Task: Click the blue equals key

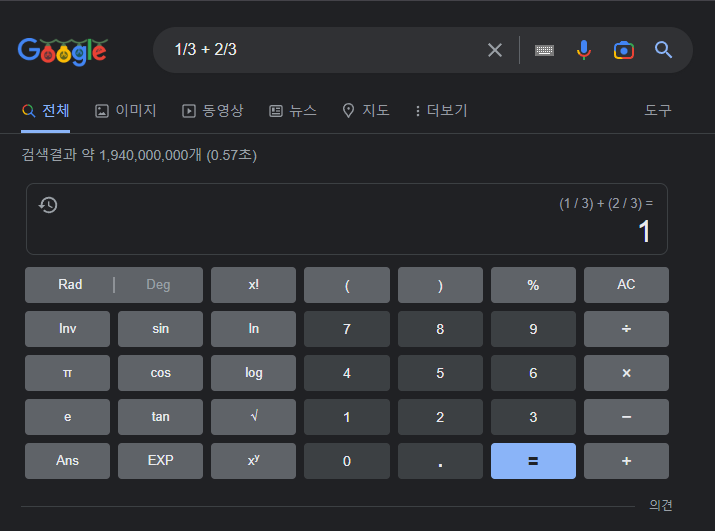Action: [x=533, y=461]
